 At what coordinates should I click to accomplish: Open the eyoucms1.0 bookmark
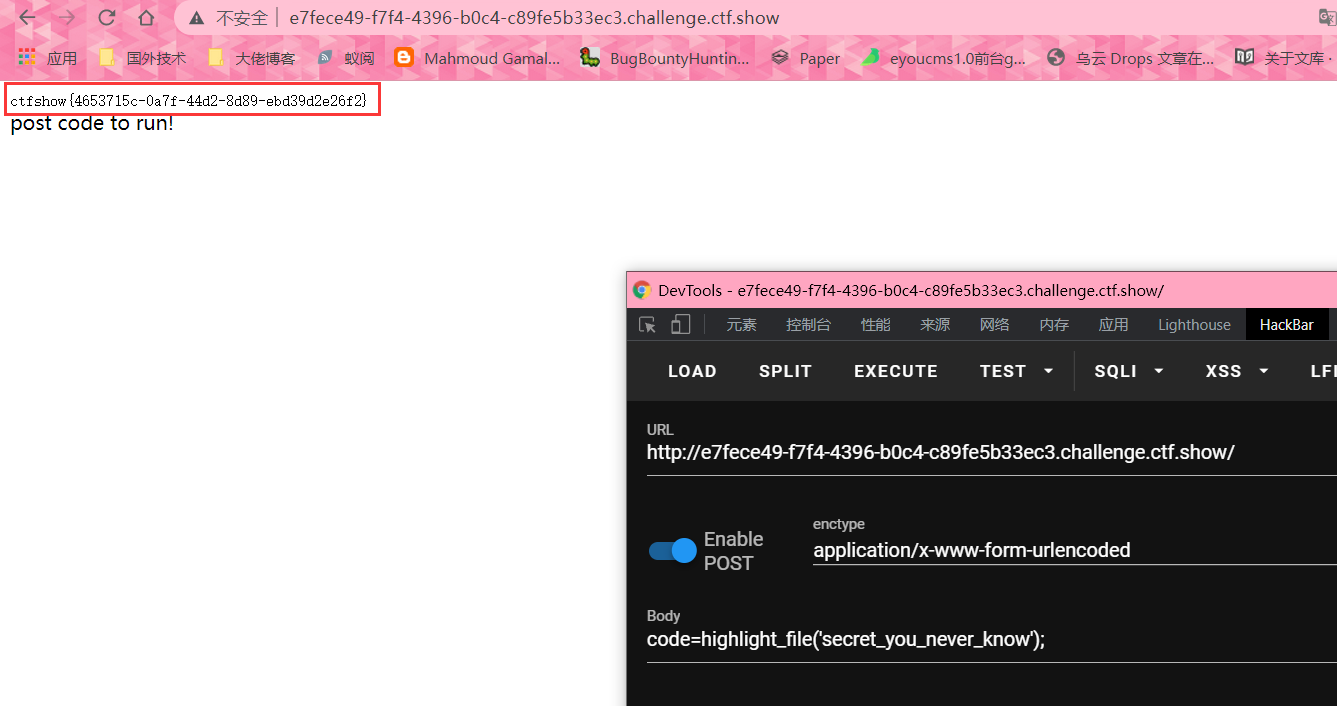click(943, 58)
